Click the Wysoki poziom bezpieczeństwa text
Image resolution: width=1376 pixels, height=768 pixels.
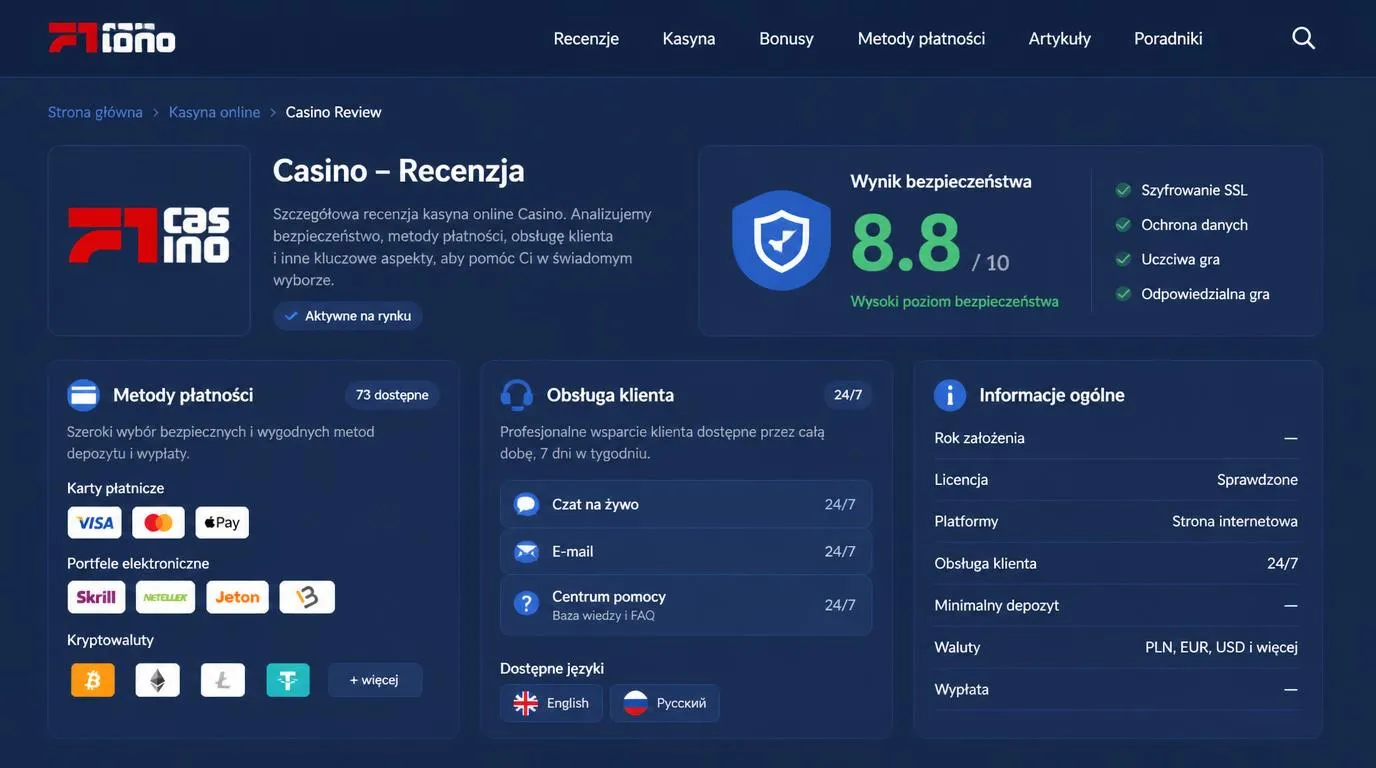954,301
